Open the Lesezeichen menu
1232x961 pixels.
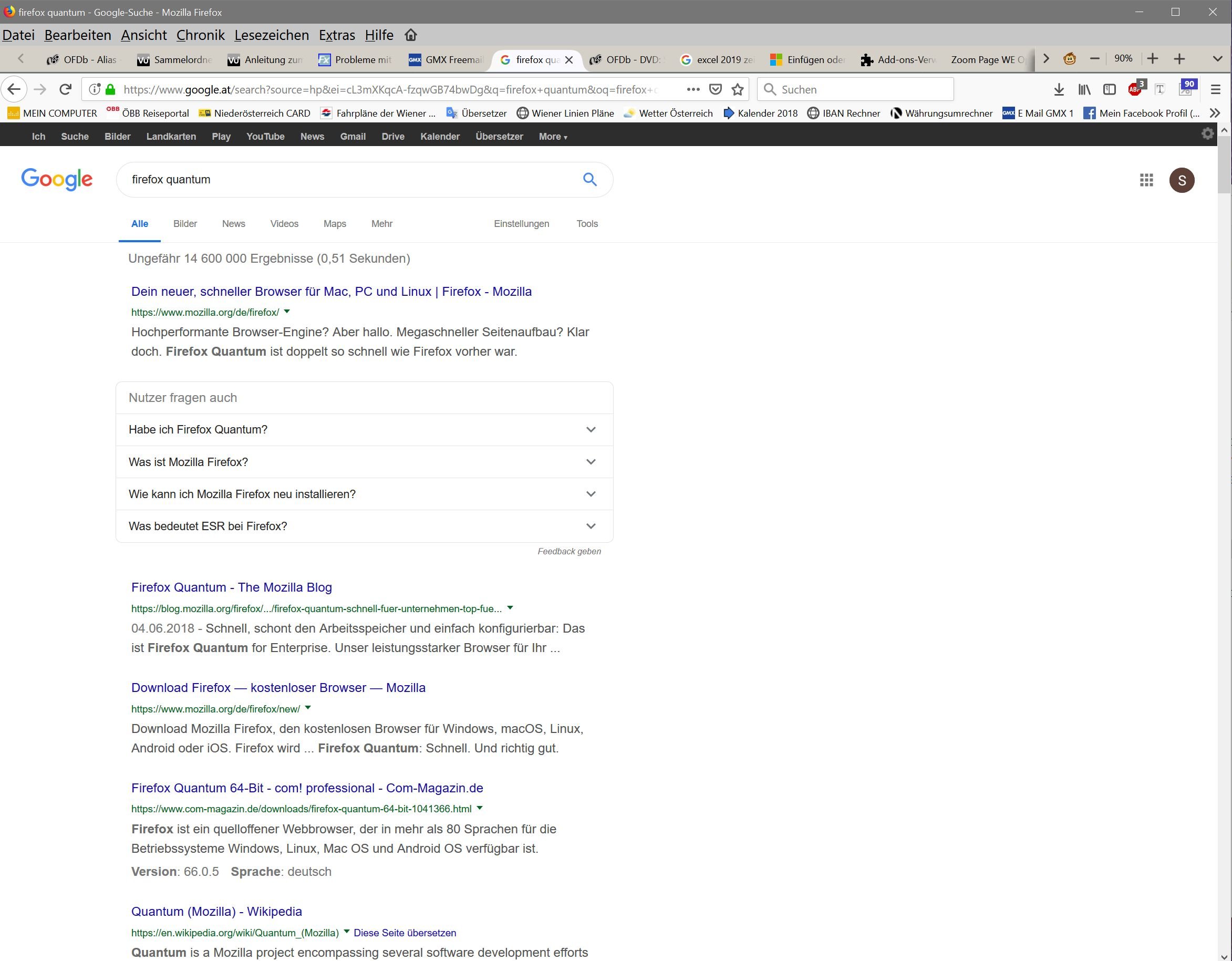tap(271, 35)
